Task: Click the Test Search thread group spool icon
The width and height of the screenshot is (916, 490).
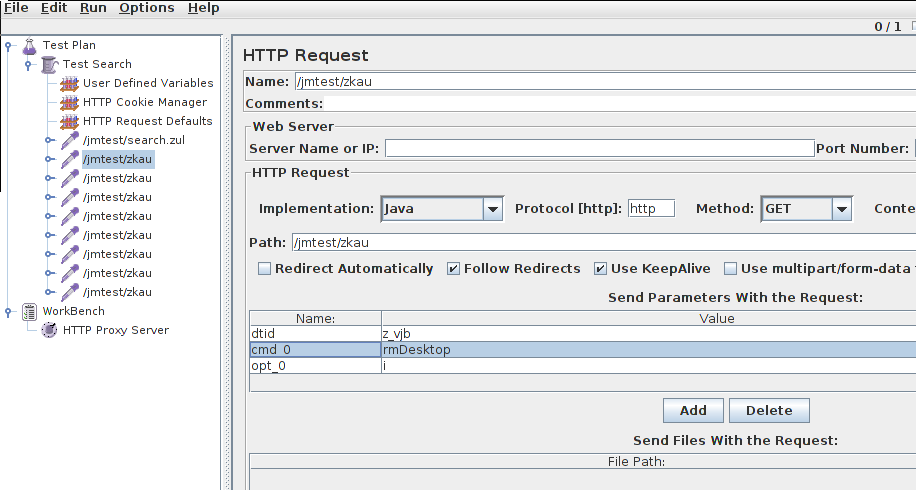Action: coord(50,64)
